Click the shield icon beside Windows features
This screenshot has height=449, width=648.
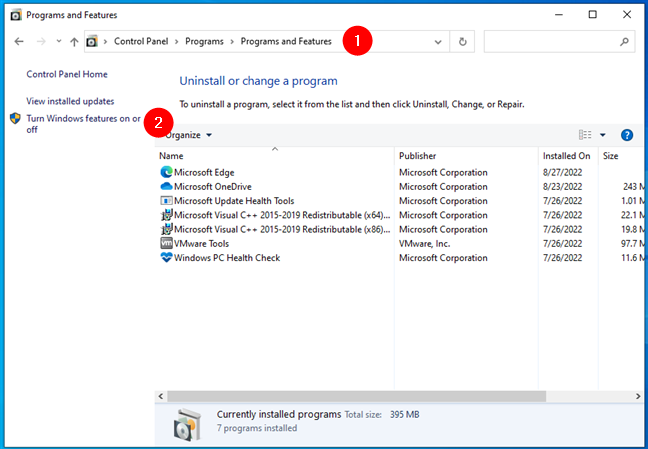pyautogui.click(x=15, y=119)
